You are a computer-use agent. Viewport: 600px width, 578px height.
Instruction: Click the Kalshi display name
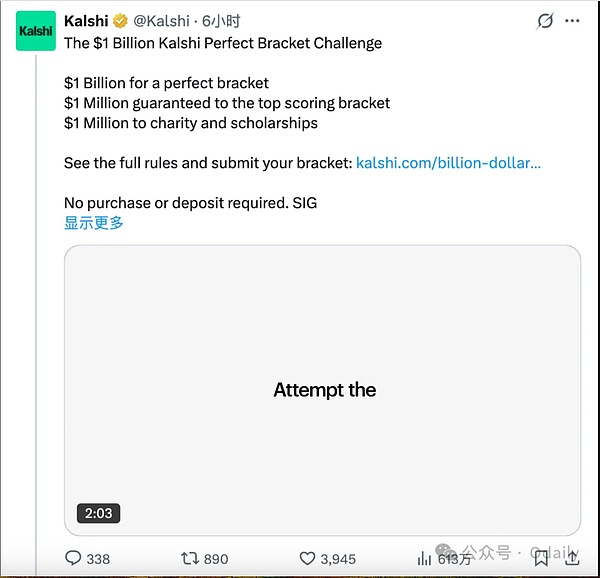(x=86, y=21)
